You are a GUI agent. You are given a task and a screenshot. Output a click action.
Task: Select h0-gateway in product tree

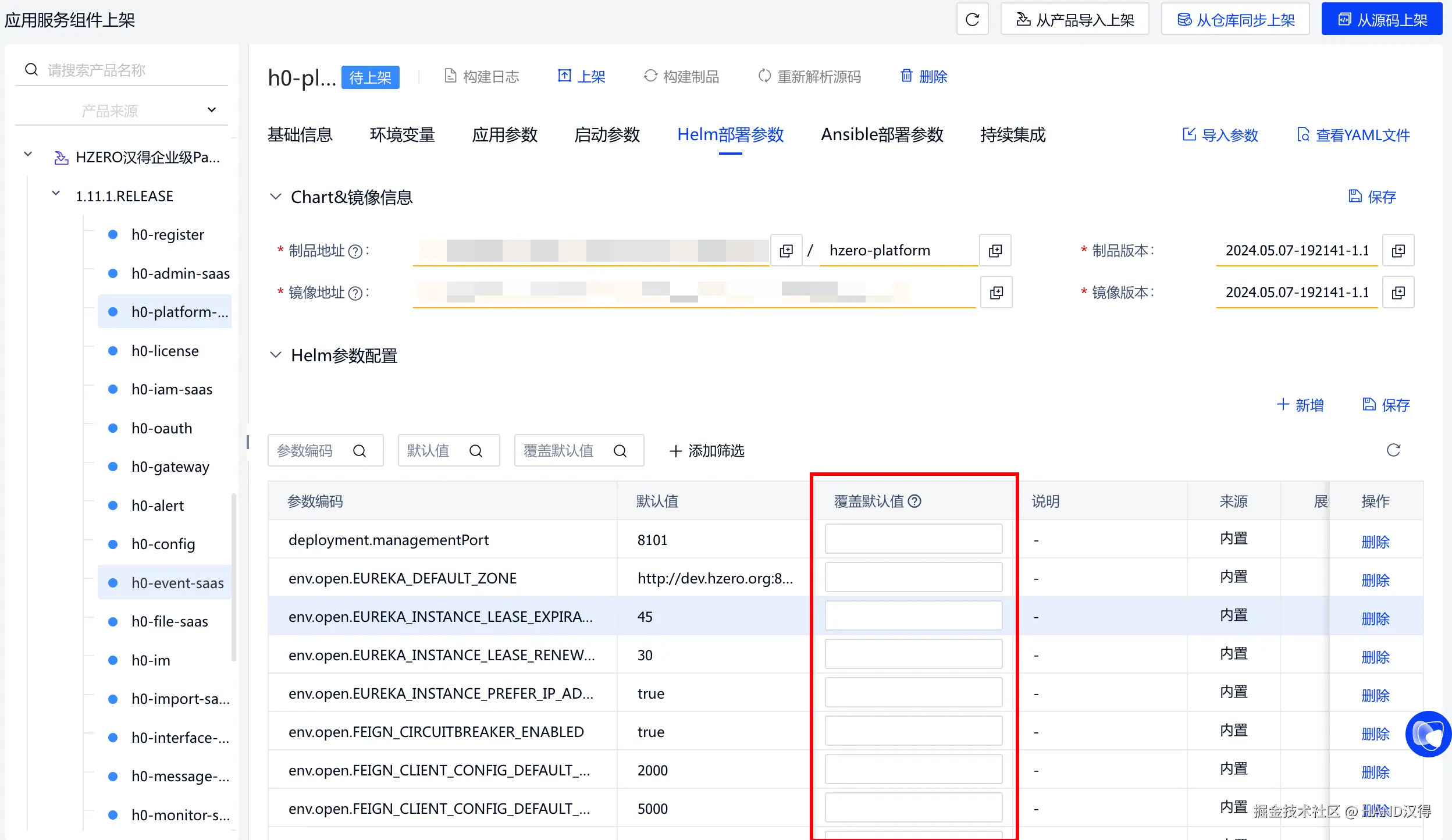170,467
